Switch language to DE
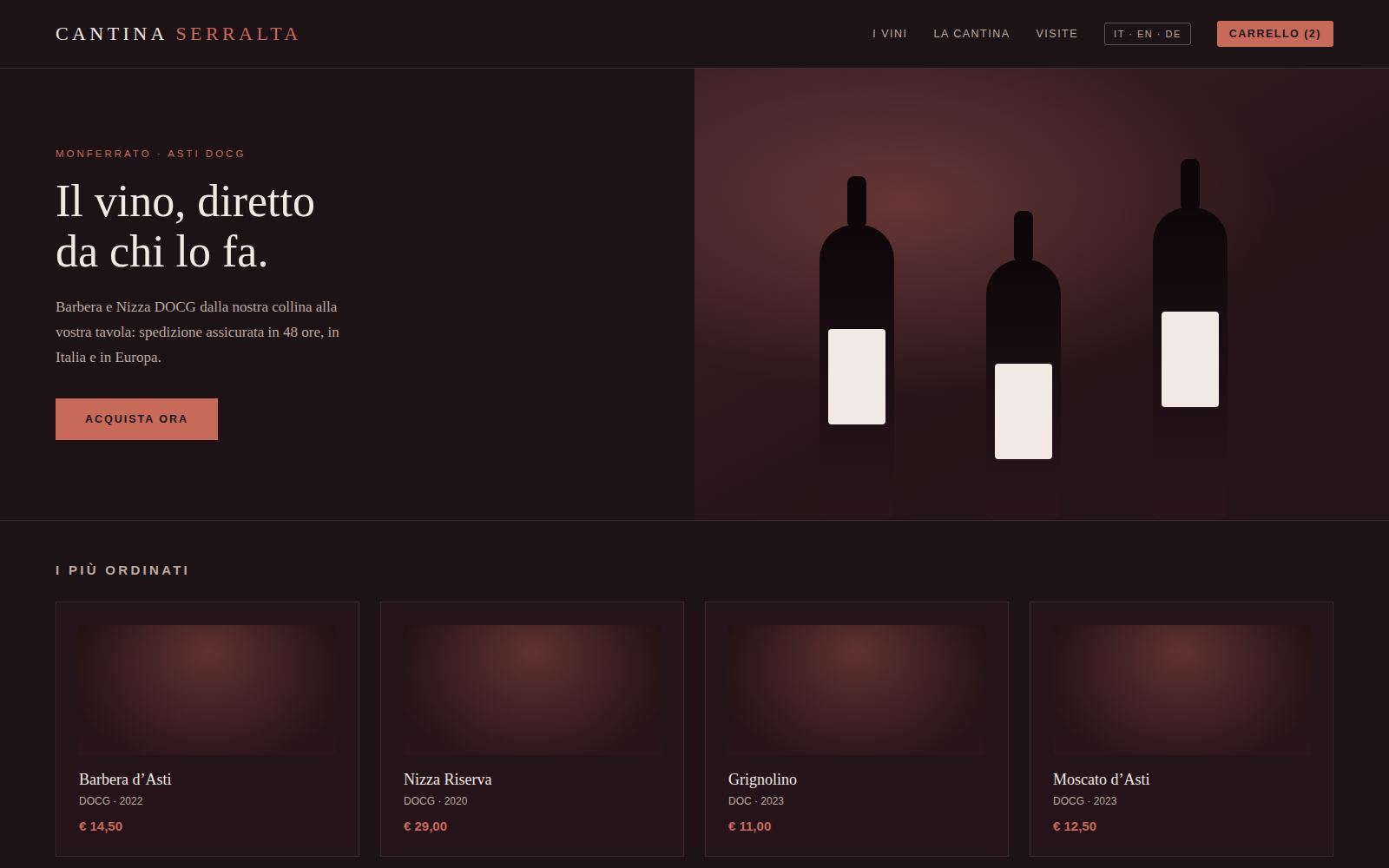 click(1173, 34)
